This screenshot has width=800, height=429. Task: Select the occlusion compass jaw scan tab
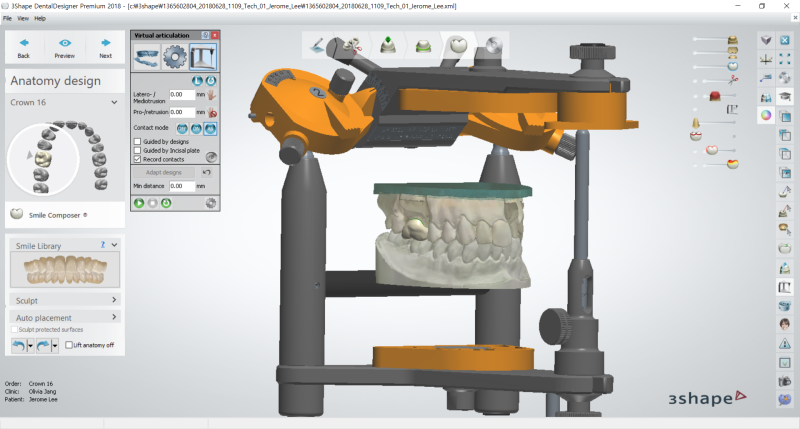click(147, 57)
